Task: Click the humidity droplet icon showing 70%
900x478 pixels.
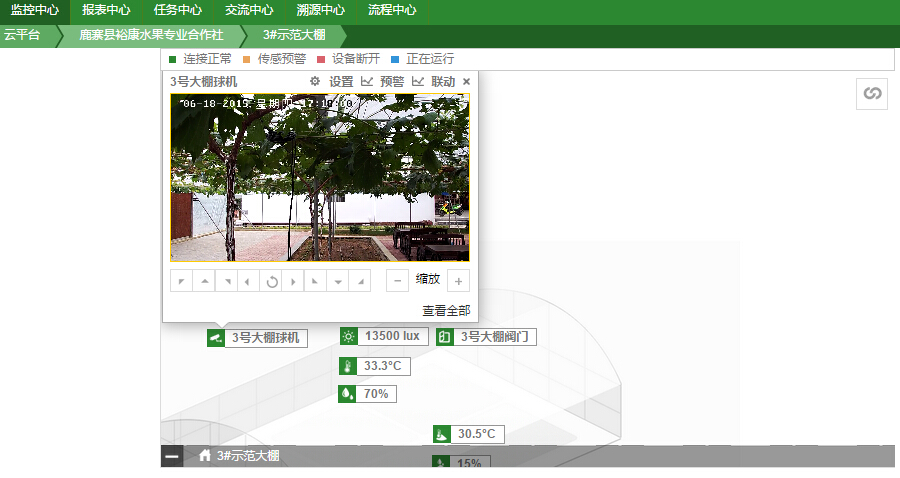Action: click(x=348, y=394)
